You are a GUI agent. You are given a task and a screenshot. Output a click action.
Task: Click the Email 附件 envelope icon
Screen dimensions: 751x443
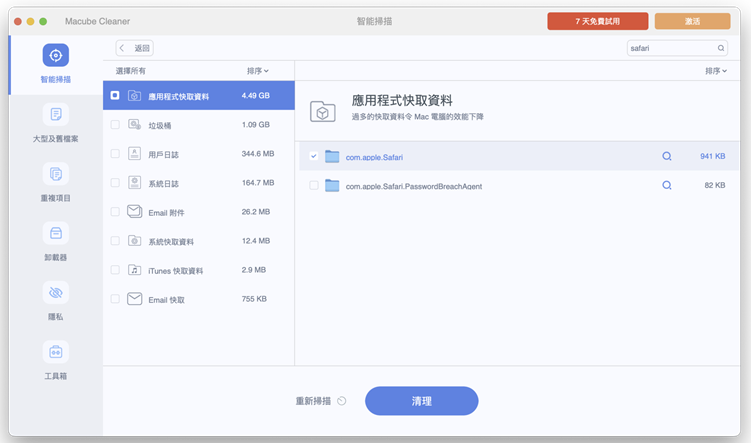(x=134, y=212)
